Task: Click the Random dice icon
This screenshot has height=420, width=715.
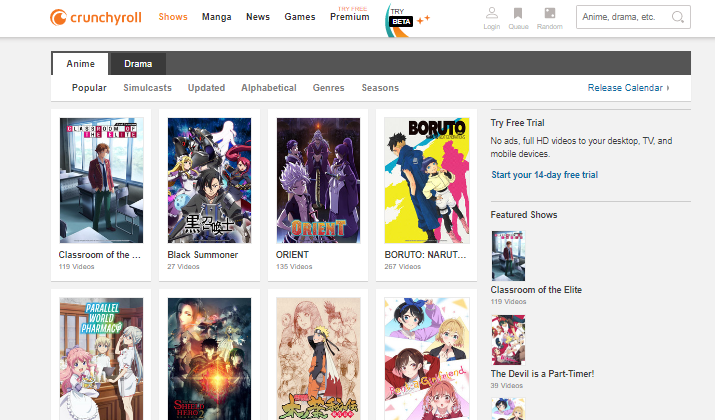Action: point(550,13)
